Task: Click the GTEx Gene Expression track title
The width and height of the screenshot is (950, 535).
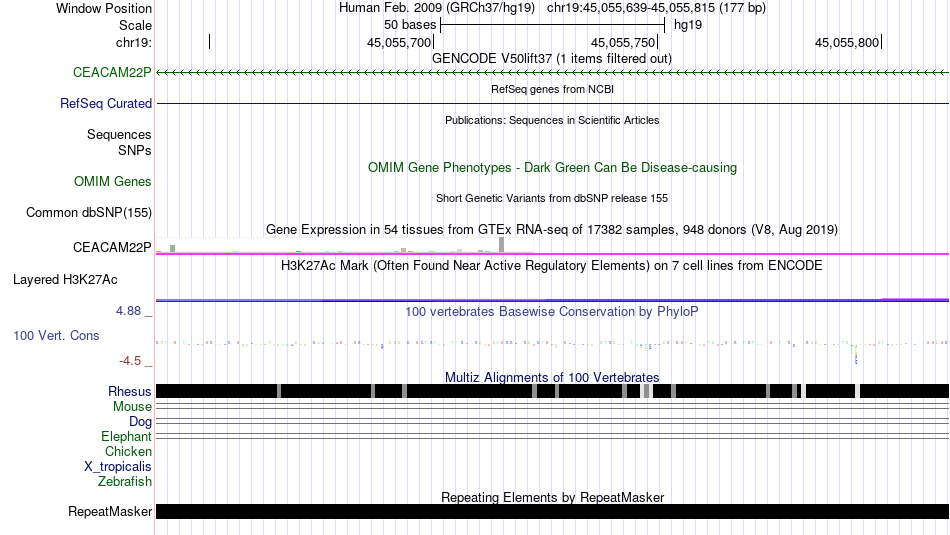Action: point(552,230)
